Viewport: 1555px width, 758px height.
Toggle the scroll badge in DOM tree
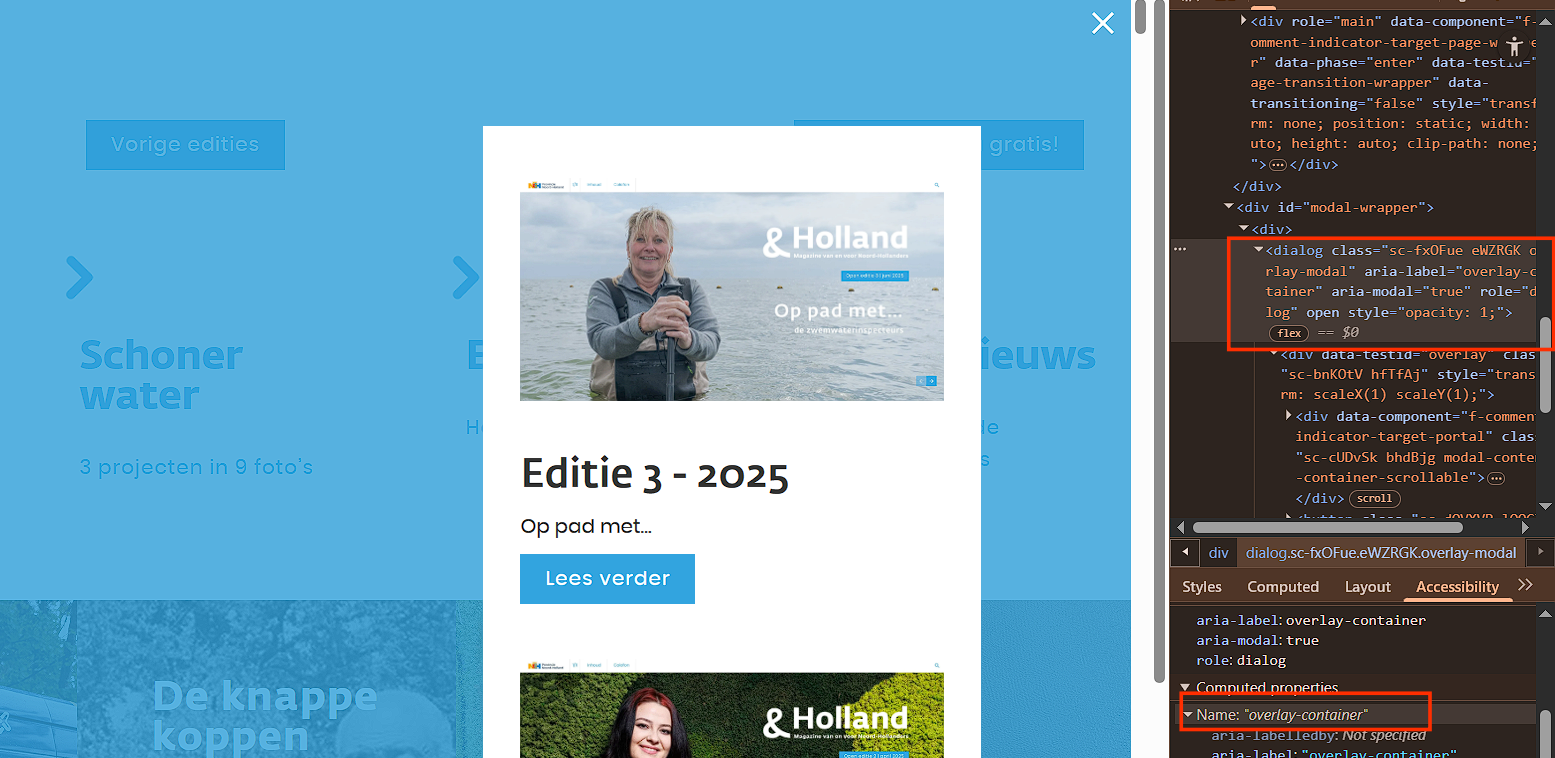point(1374,499)
